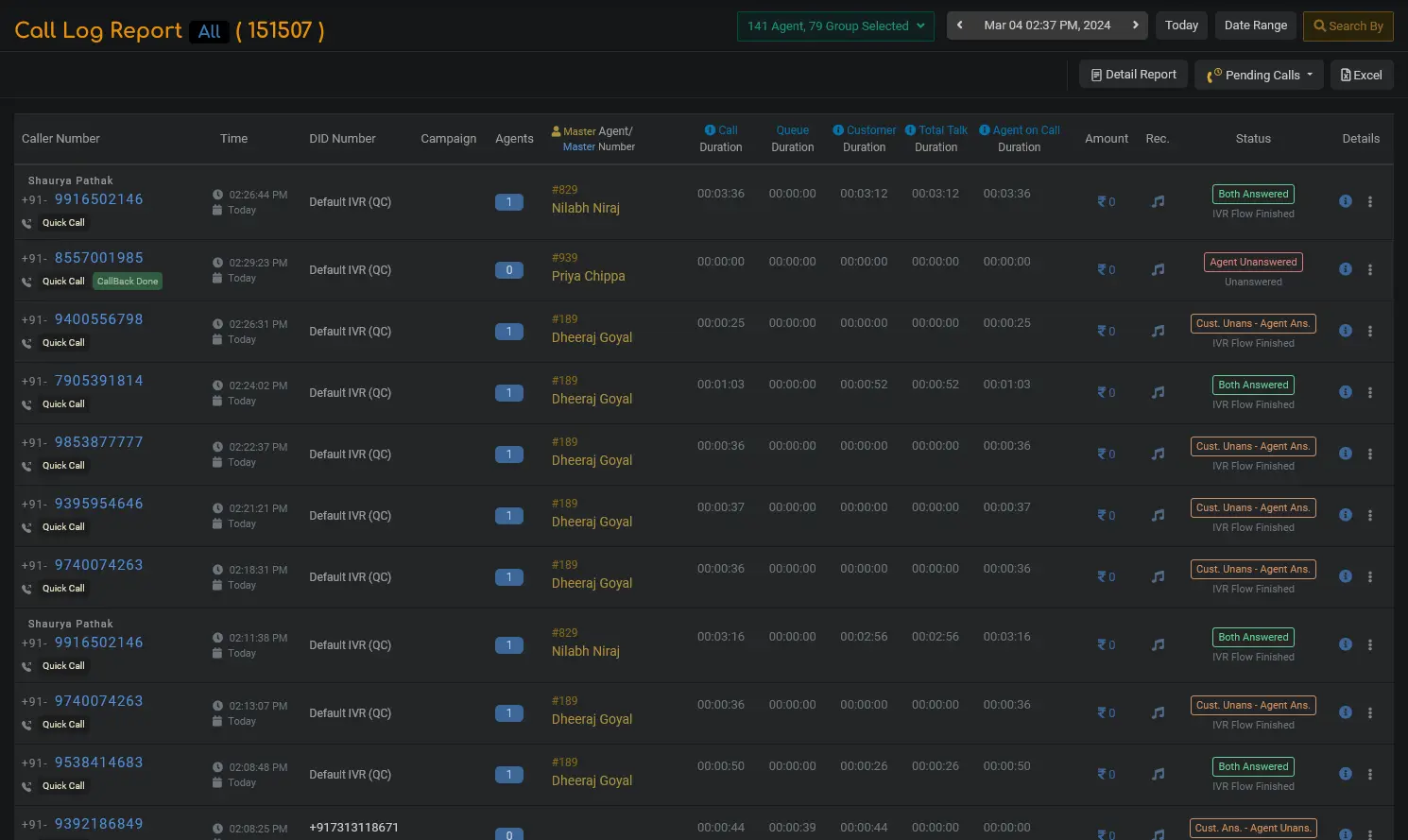The width and height of the screenshot is (1408, 840).
Task: Show Agent on Call Duration info icon
Action: pos(985,130)
